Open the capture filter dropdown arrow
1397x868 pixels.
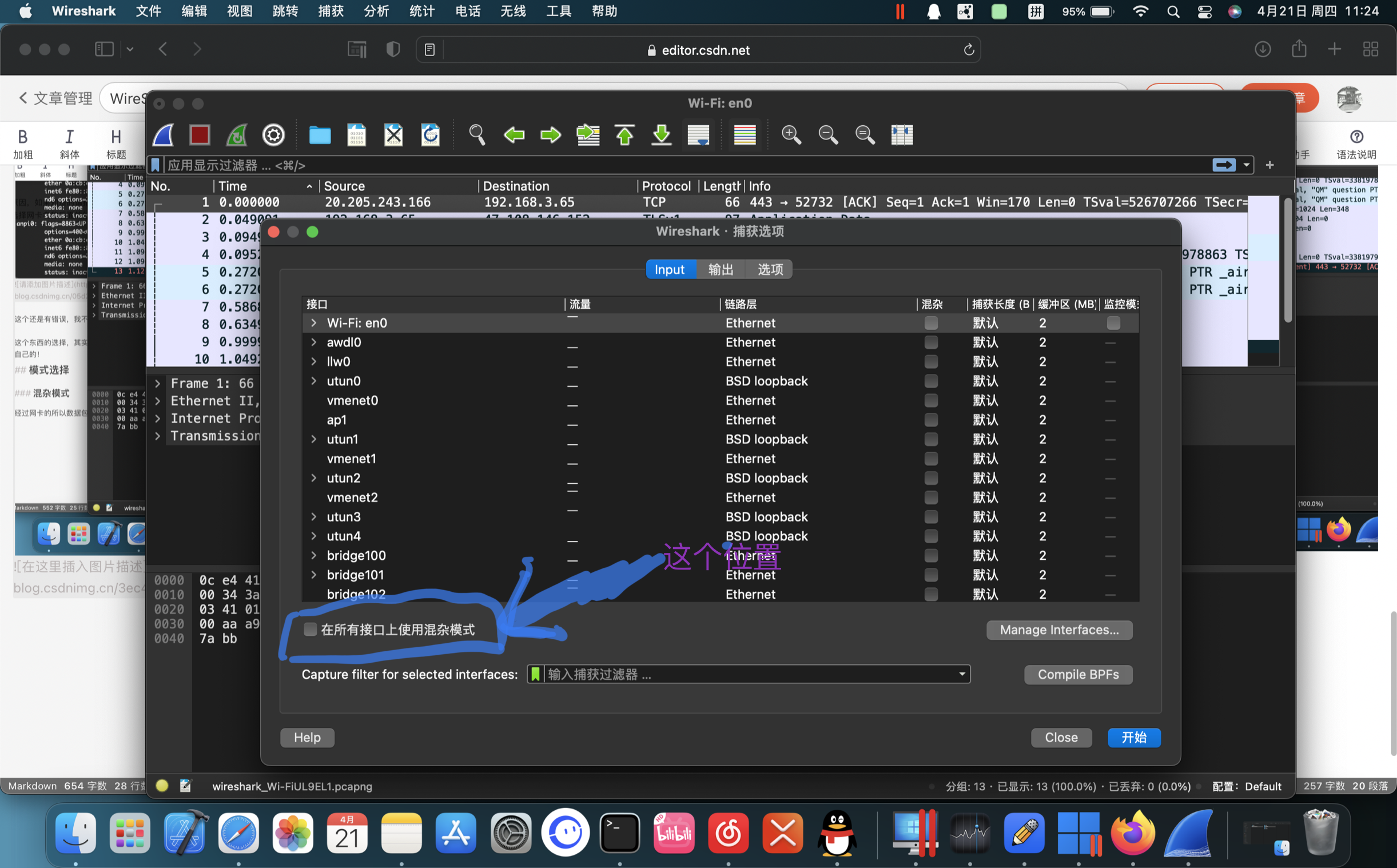tap(962, 674)
